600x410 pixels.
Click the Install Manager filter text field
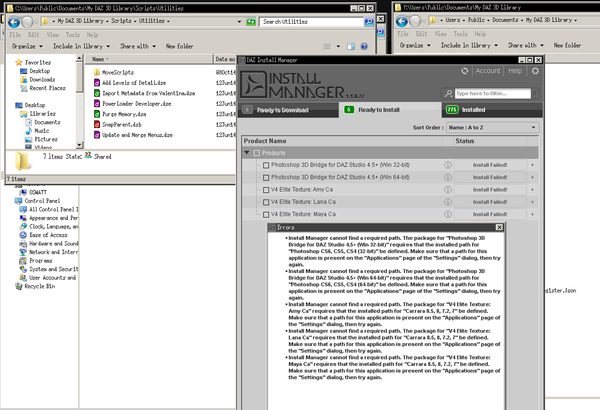[492, 93]
